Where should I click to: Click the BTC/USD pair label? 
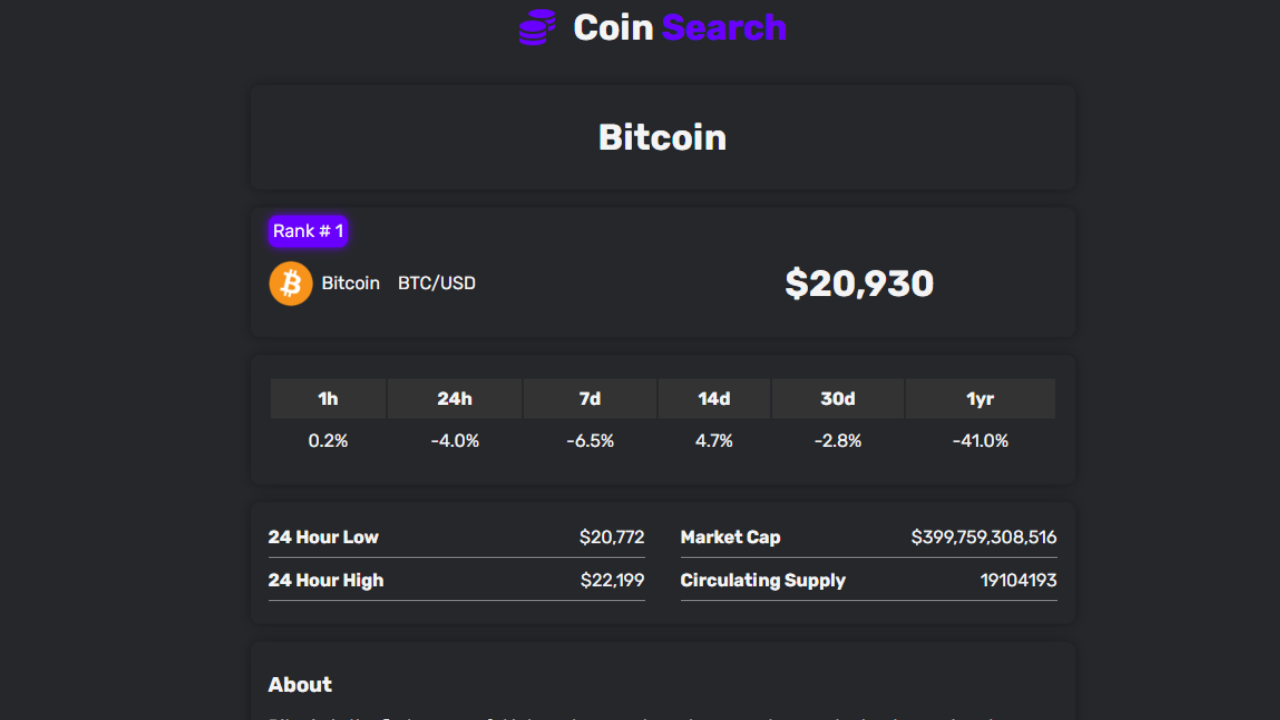pos(437,284)
